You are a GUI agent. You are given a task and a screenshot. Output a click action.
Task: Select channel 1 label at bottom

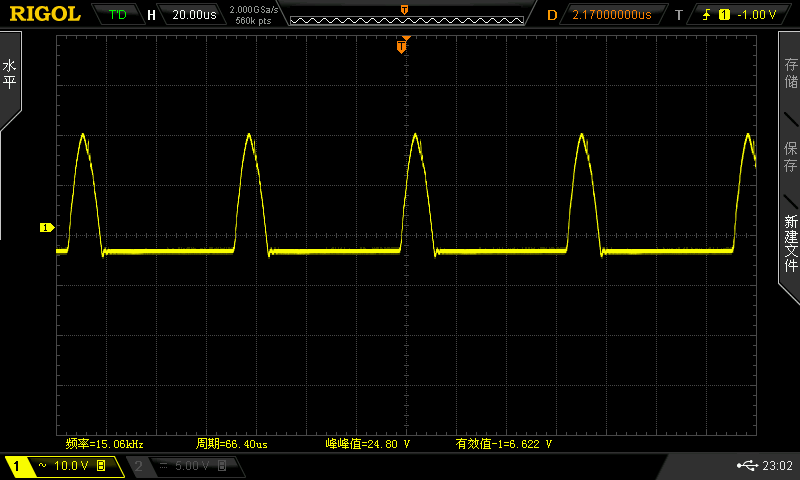[16, 466]
